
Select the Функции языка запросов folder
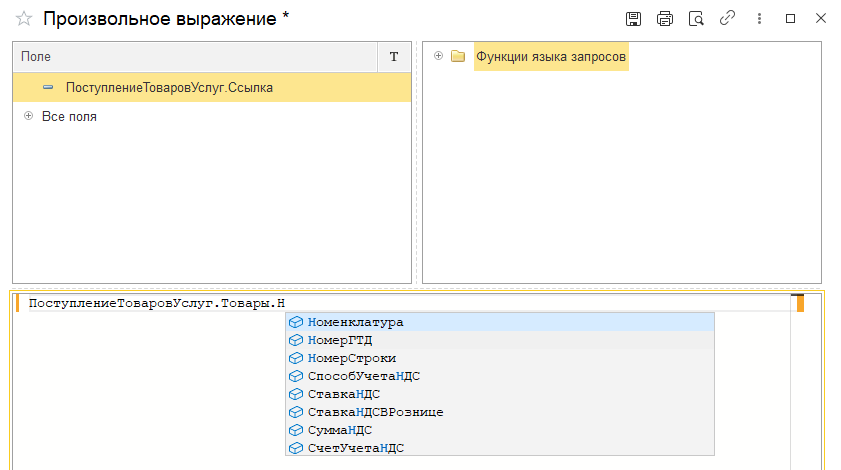click(x=551, y=56)
